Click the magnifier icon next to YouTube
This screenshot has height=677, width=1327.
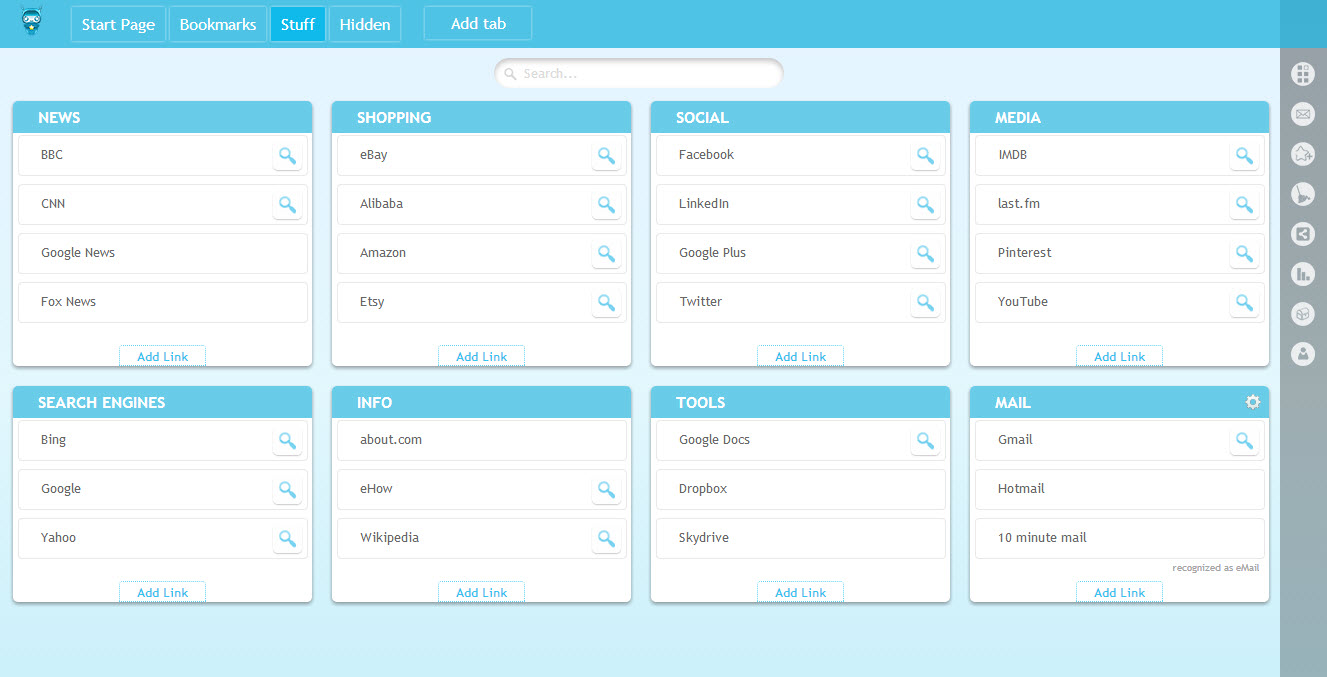click(1244, 302)
